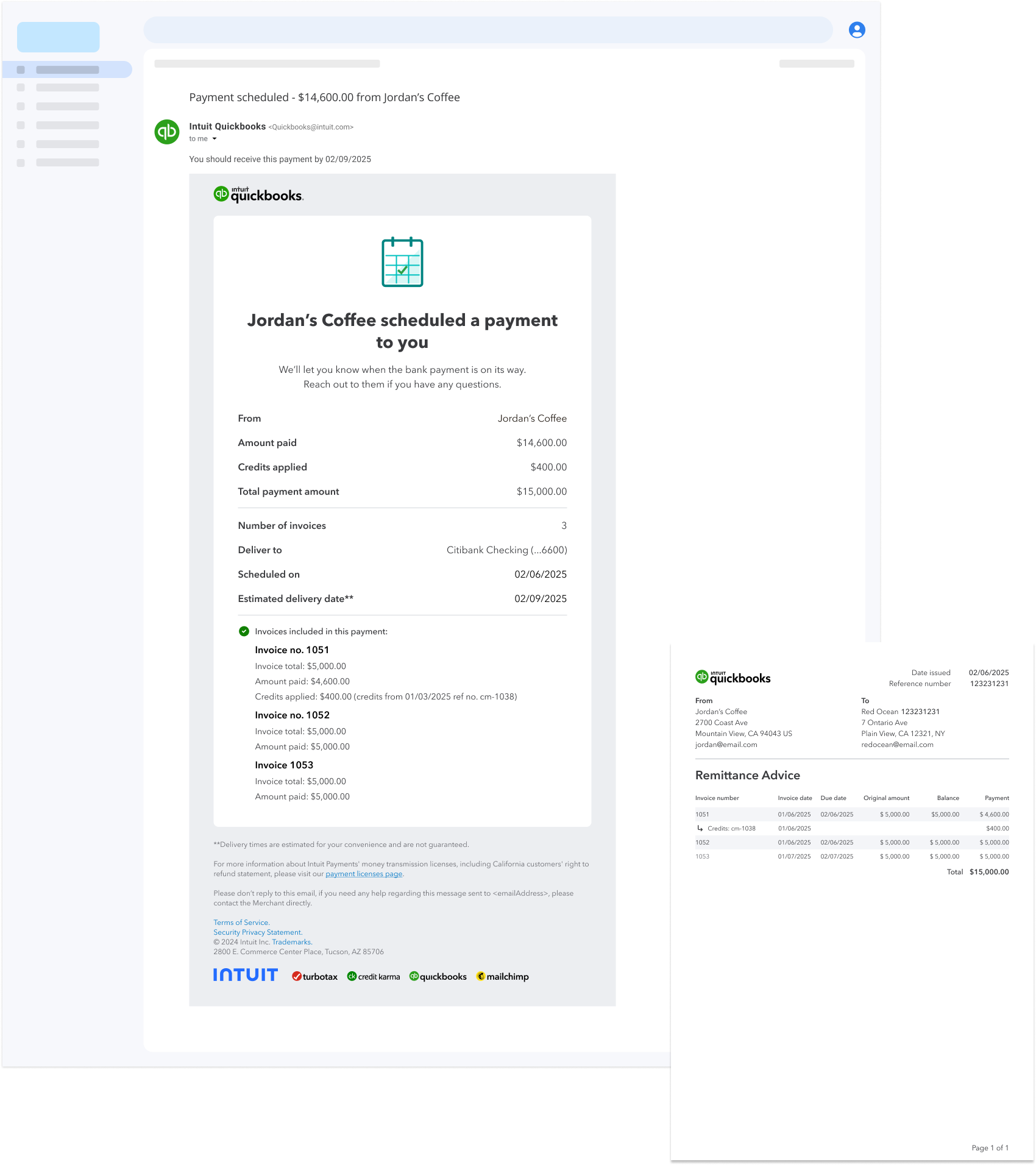Viewport: 1036px width, 1165px height.
Task: Click 'redocean@email.com' in remittance PDF
Action: (897, 745)
